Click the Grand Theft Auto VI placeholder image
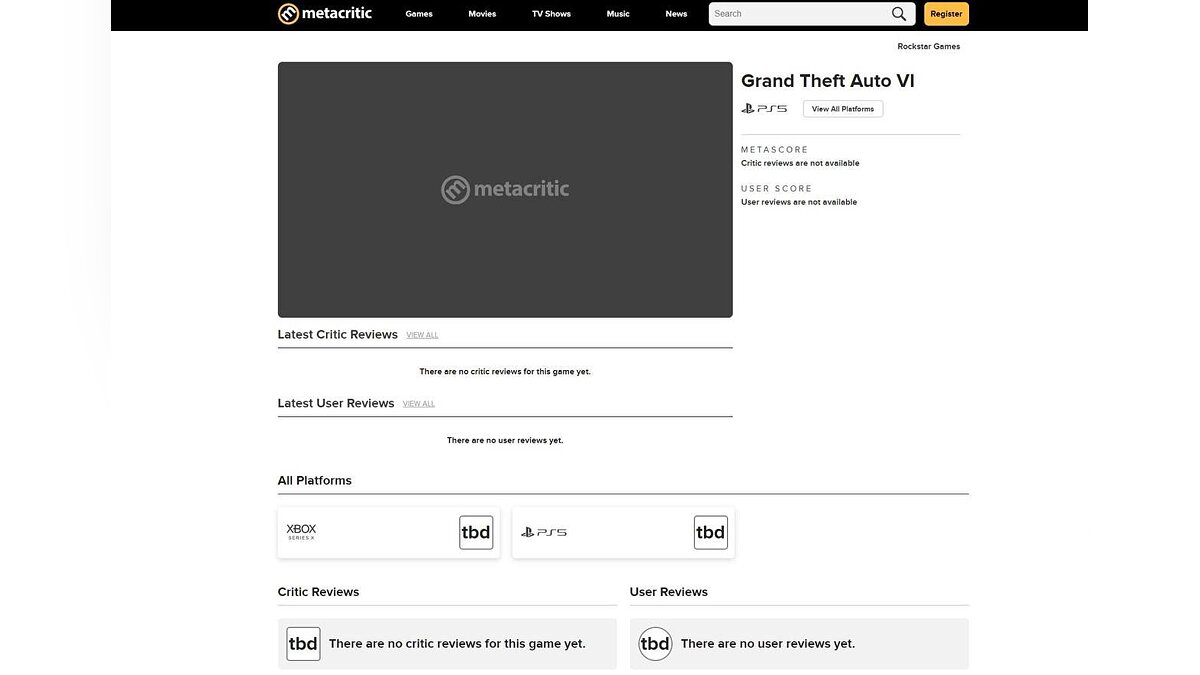Image resolution: width=1200 pixels, height=675 pixels. click(505, 190)
